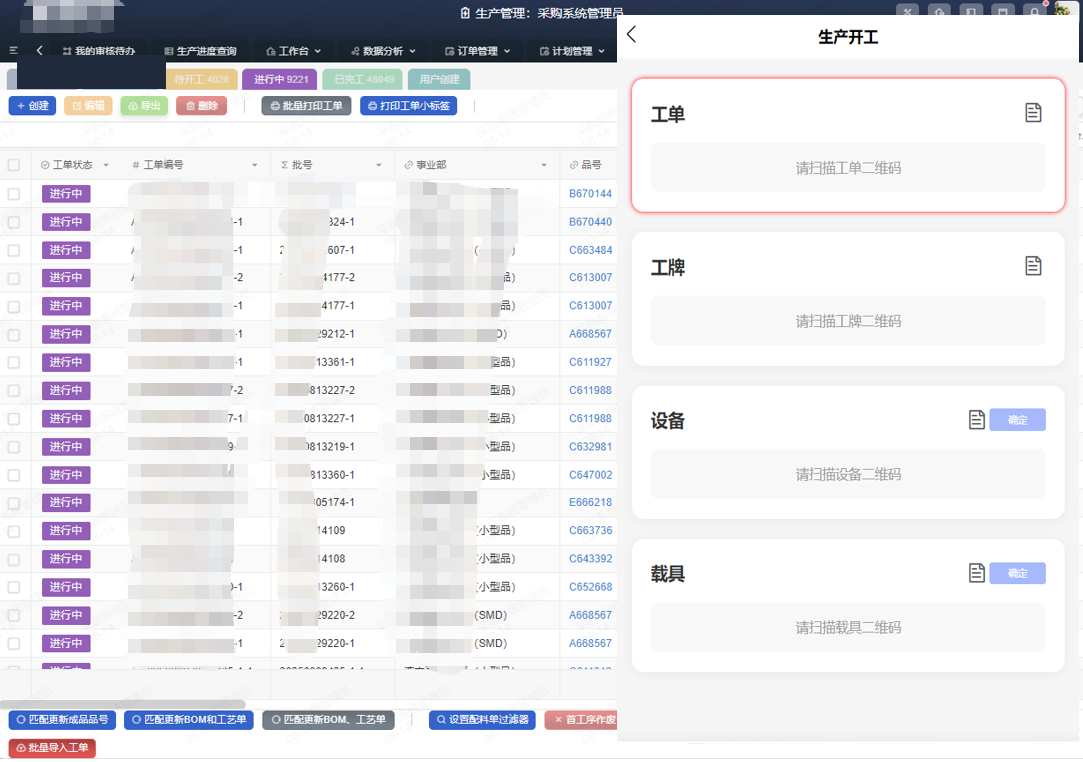Check the checkbox of the C663484 row
Viewport: 1083px width, 762px height.
tap(14, 250)
